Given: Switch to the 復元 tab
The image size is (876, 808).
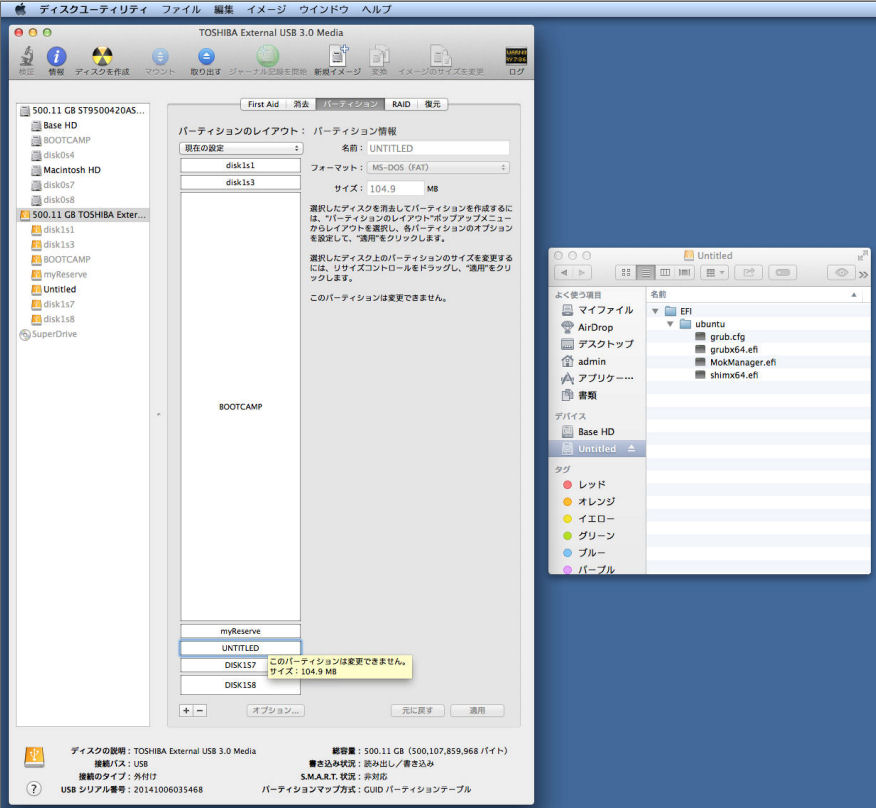Looking at the screenshot, I should coord(432,104).
